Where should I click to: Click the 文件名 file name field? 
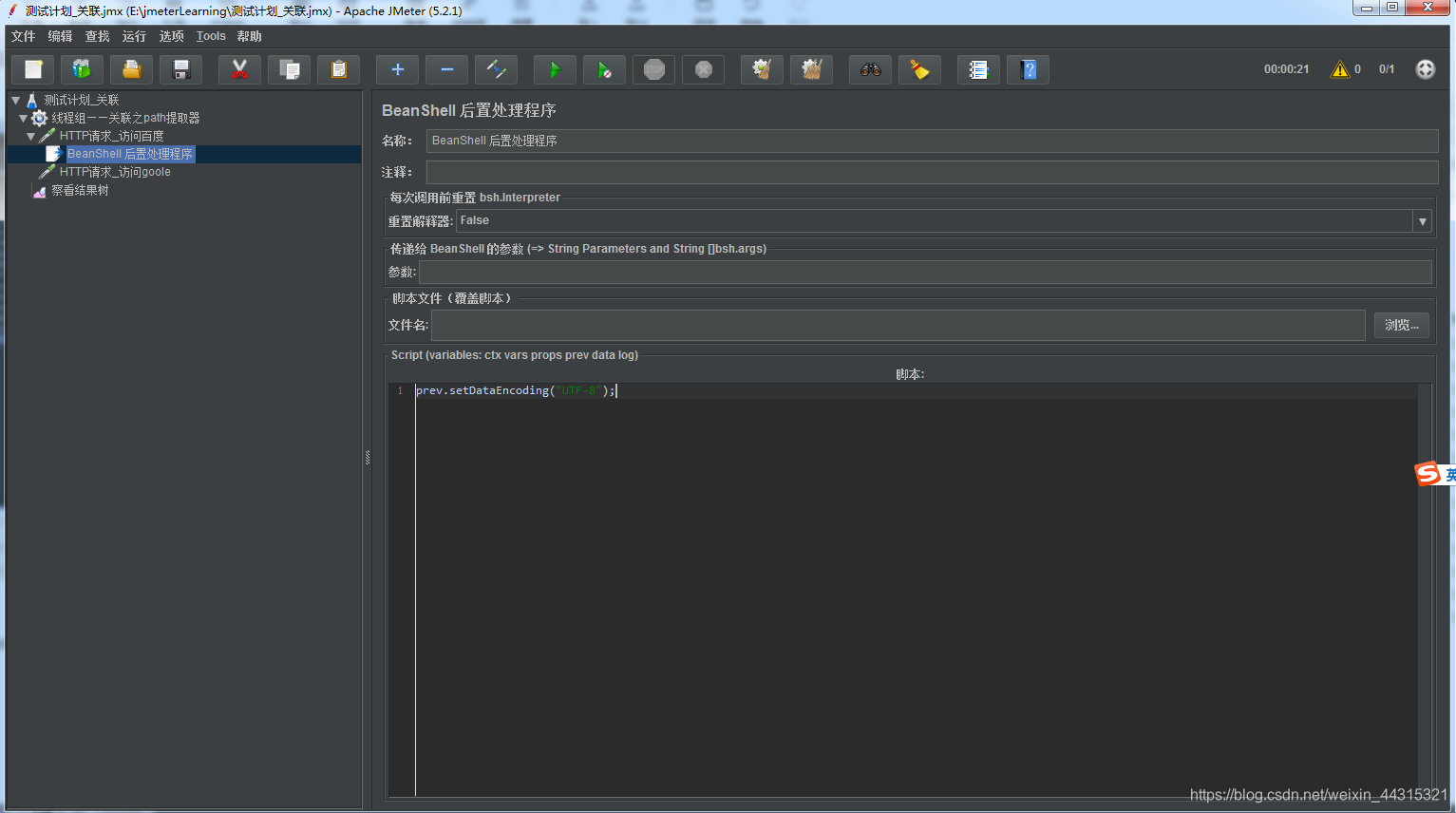coord(898,325)
